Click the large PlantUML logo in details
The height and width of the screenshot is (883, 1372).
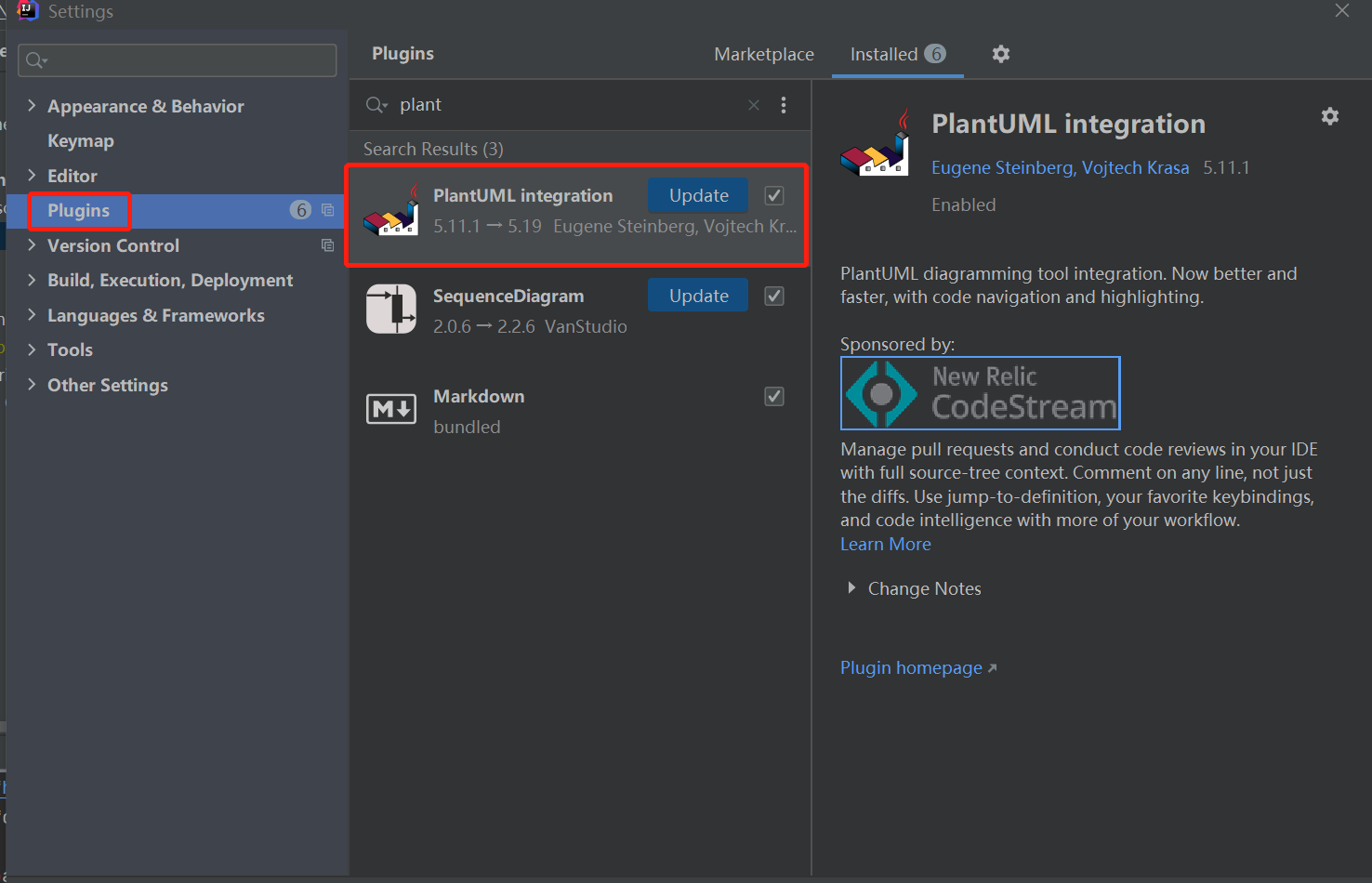[876, 143]
